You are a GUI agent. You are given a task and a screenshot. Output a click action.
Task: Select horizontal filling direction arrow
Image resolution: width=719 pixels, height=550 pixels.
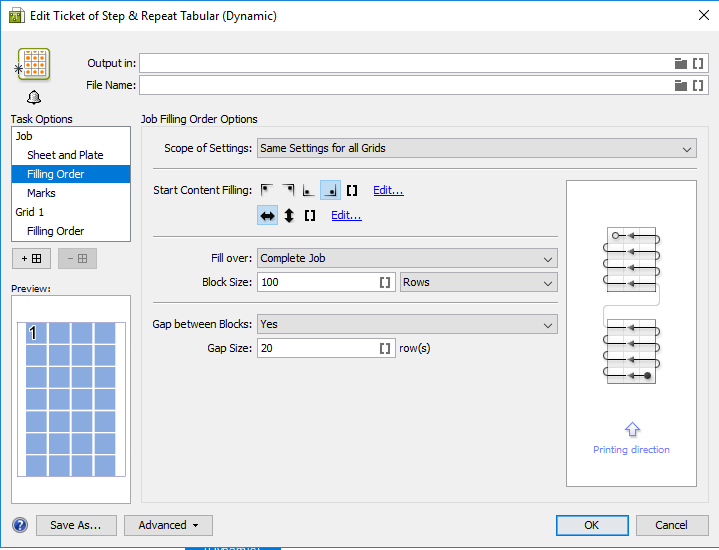(x=267, y=215)
